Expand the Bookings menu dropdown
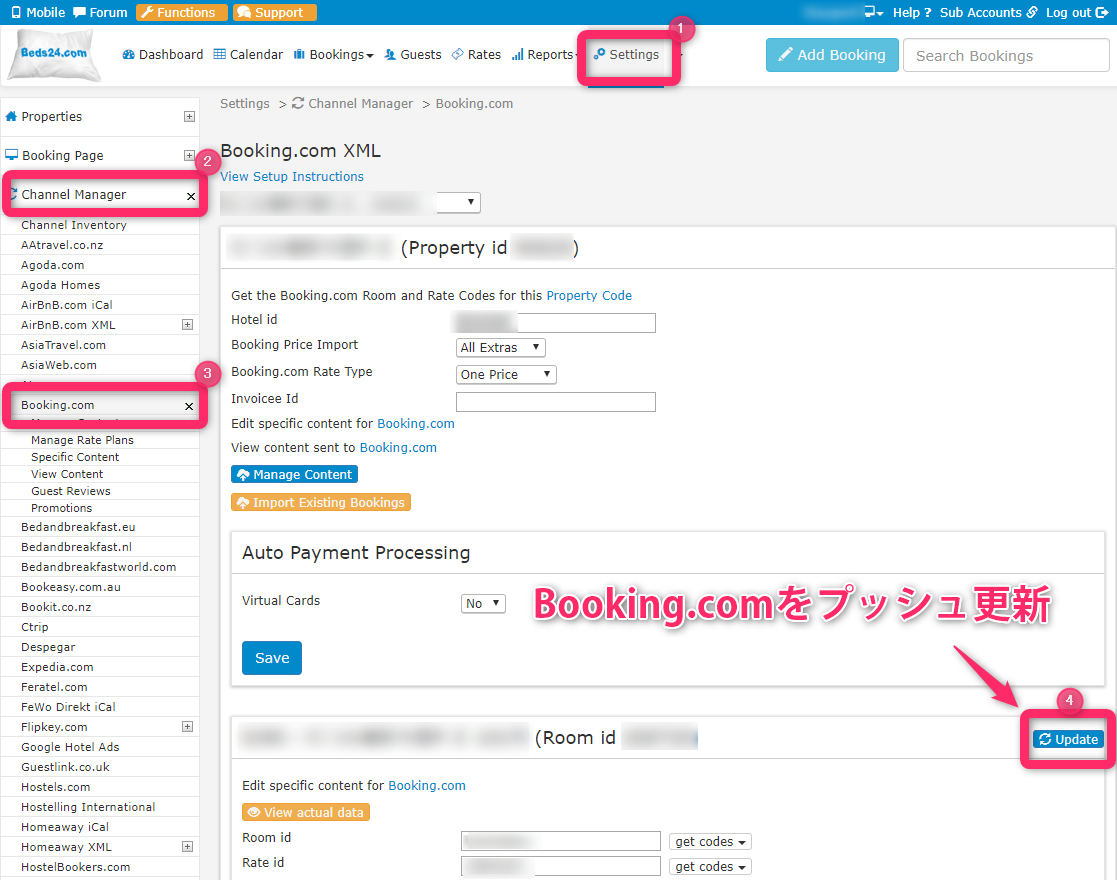The height and width of the screenshot is (880, 1117). point(333,54)
